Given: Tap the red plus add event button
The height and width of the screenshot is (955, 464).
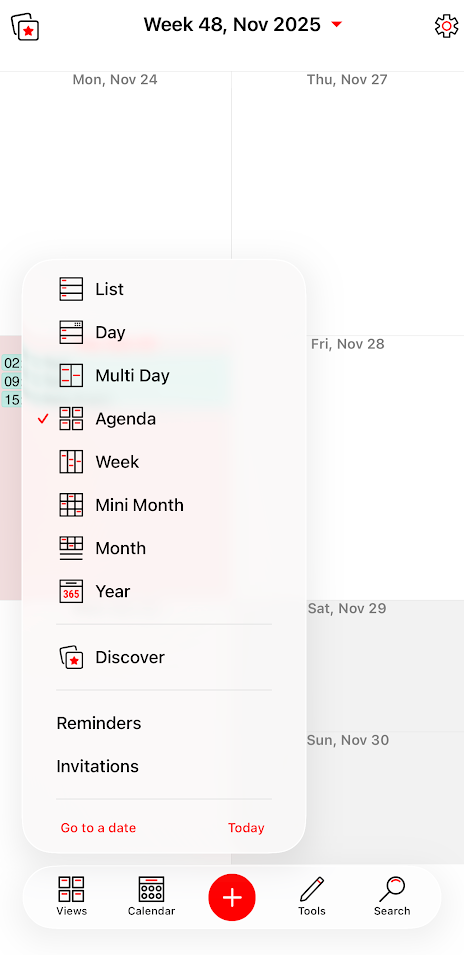Looking at the screenshot, I should coord(232,897).
